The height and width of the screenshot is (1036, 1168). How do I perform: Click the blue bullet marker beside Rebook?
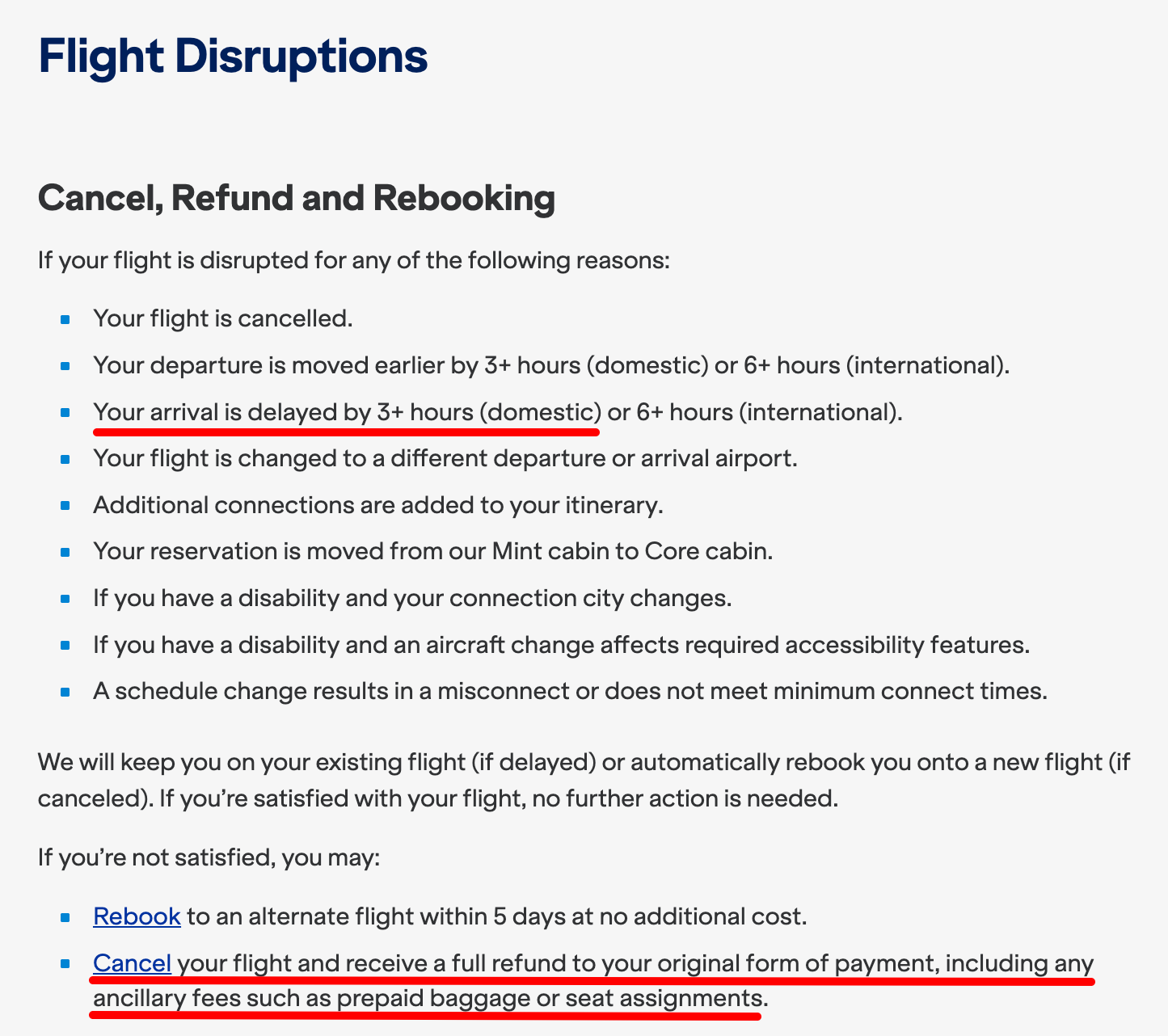65,918
